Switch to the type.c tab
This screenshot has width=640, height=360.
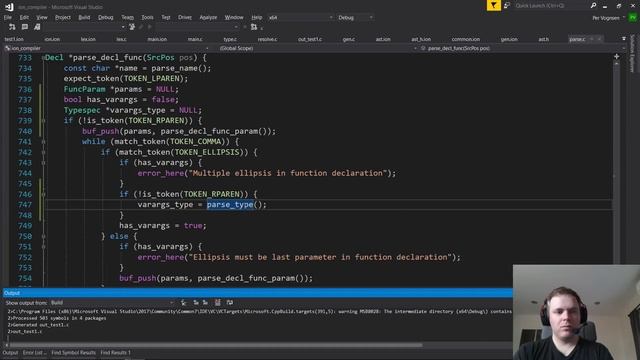click(x=230, y=39)
